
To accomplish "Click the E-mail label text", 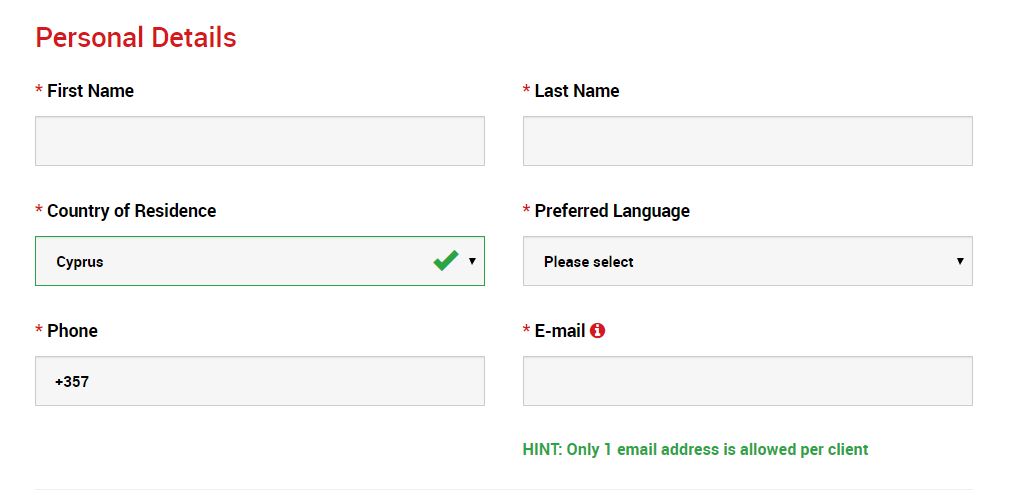I will point(559,331).
